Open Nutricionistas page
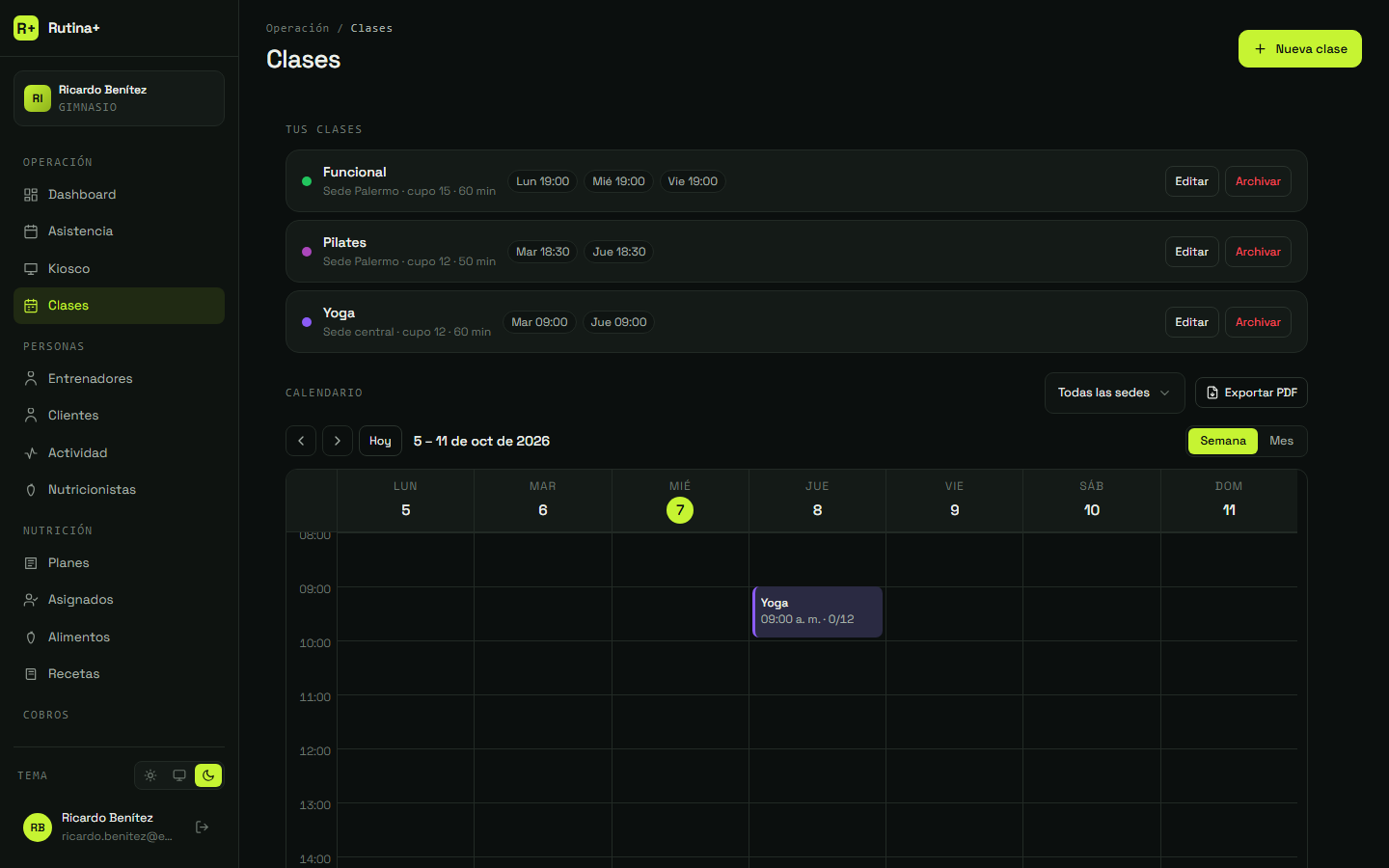The image size is (1389, 868). click(119, 490)
